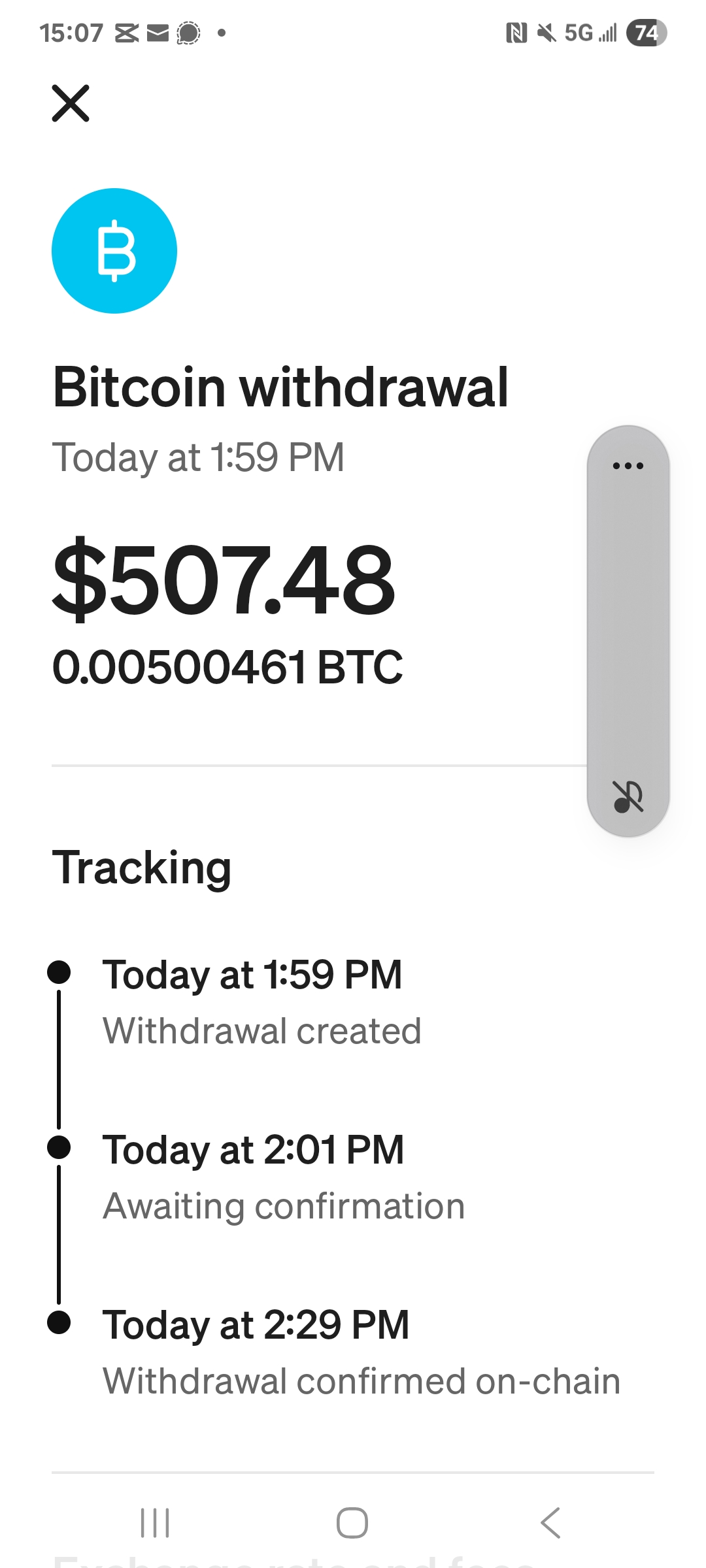Tap the 0.00500461 BTC amount
706x1568 pixels.
(x=227, y=668)
